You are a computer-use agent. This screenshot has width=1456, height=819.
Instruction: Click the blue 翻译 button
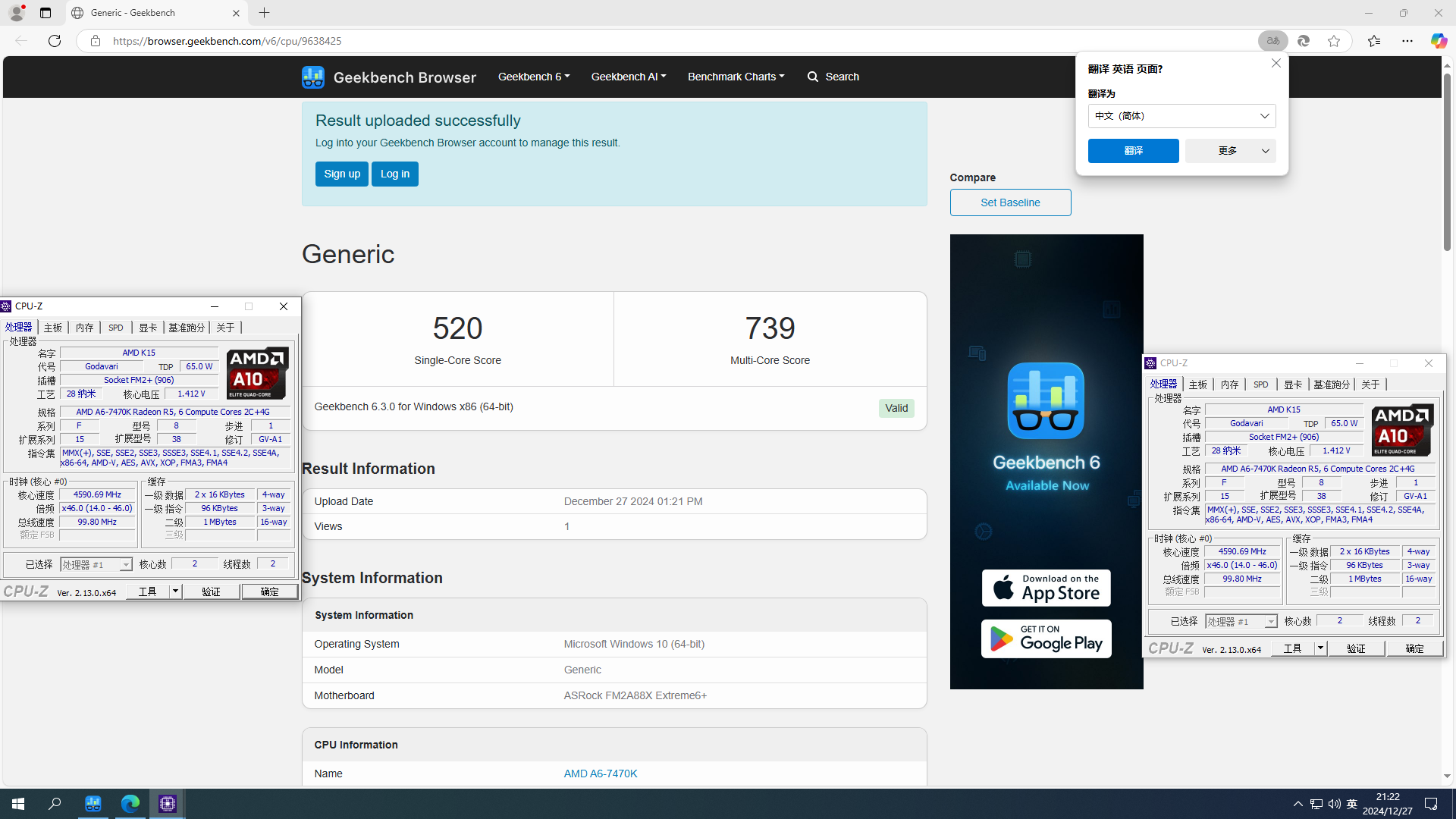point(1134,151)
